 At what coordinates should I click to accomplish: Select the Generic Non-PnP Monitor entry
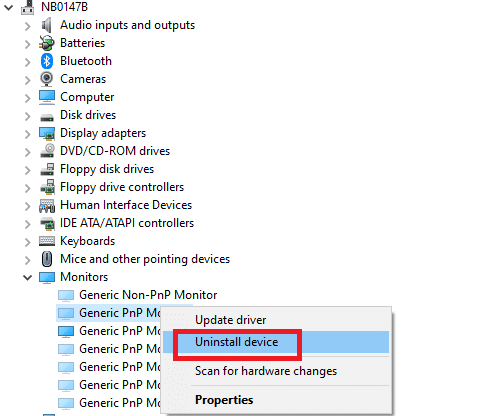point(148,295)
